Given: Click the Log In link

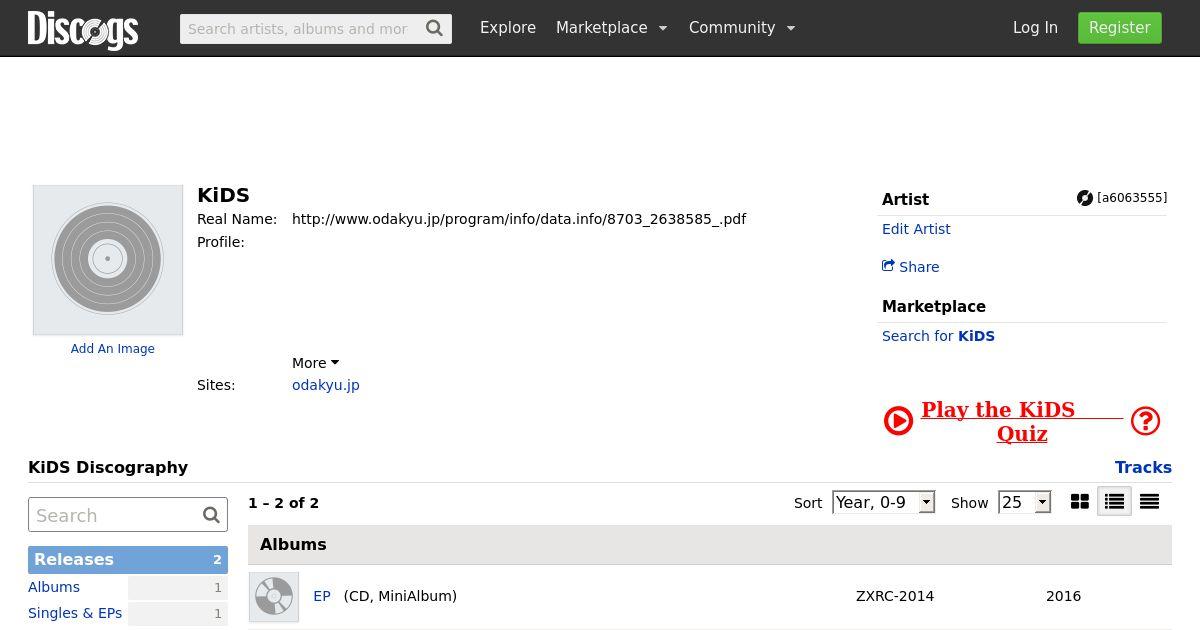Looking at the screenshot, I should 1035,28.
